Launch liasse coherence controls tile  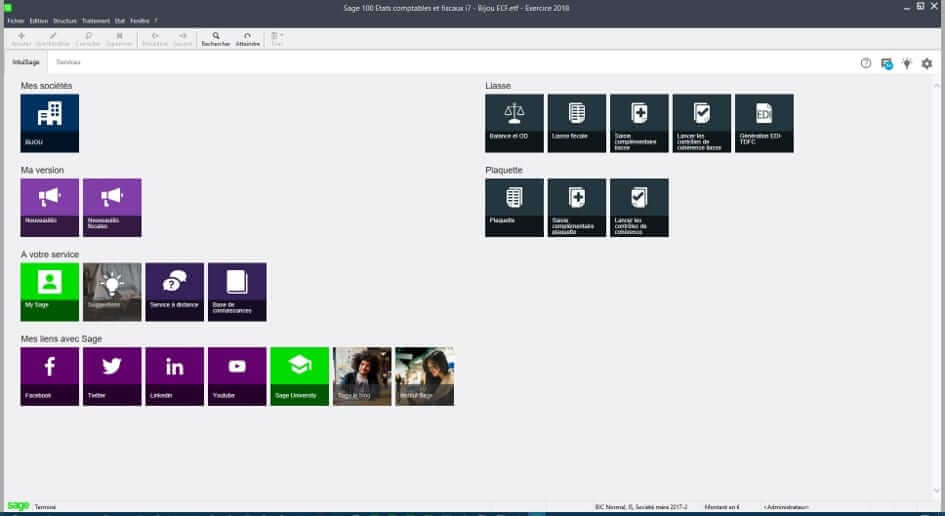click(x=702, y=123)
